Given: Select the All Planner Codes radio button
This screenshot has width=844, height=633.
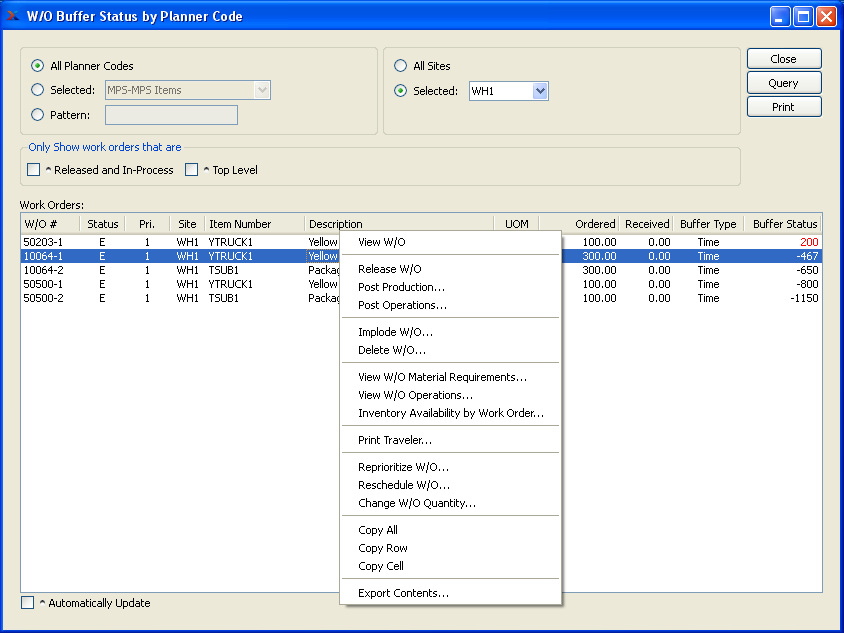Looking at the screenshot, I should [x=38, y=66].
